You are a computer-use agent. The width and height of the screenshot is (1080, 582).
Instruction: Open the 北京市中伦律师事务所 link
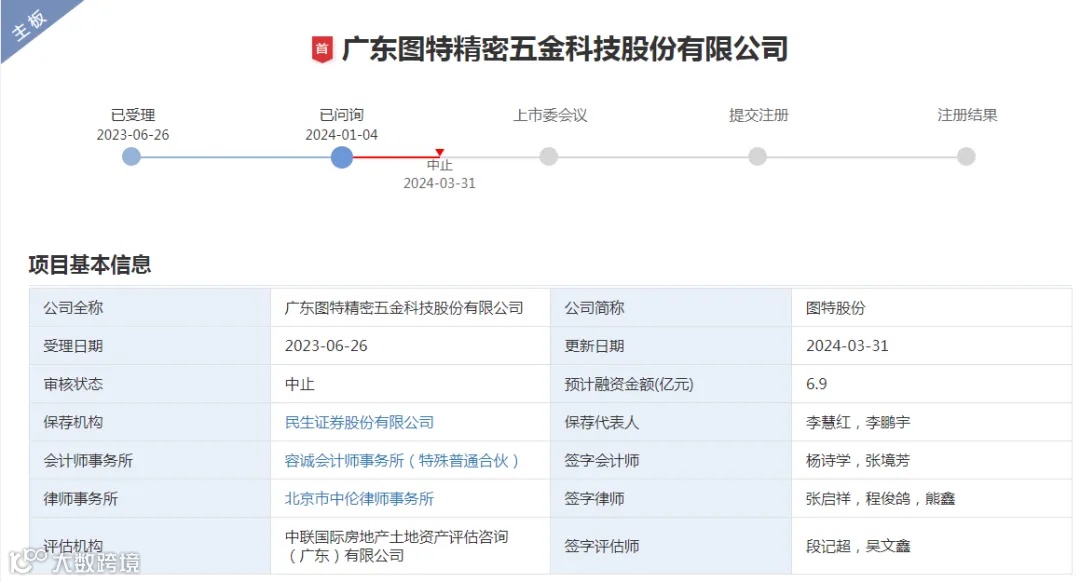point(360,499)
